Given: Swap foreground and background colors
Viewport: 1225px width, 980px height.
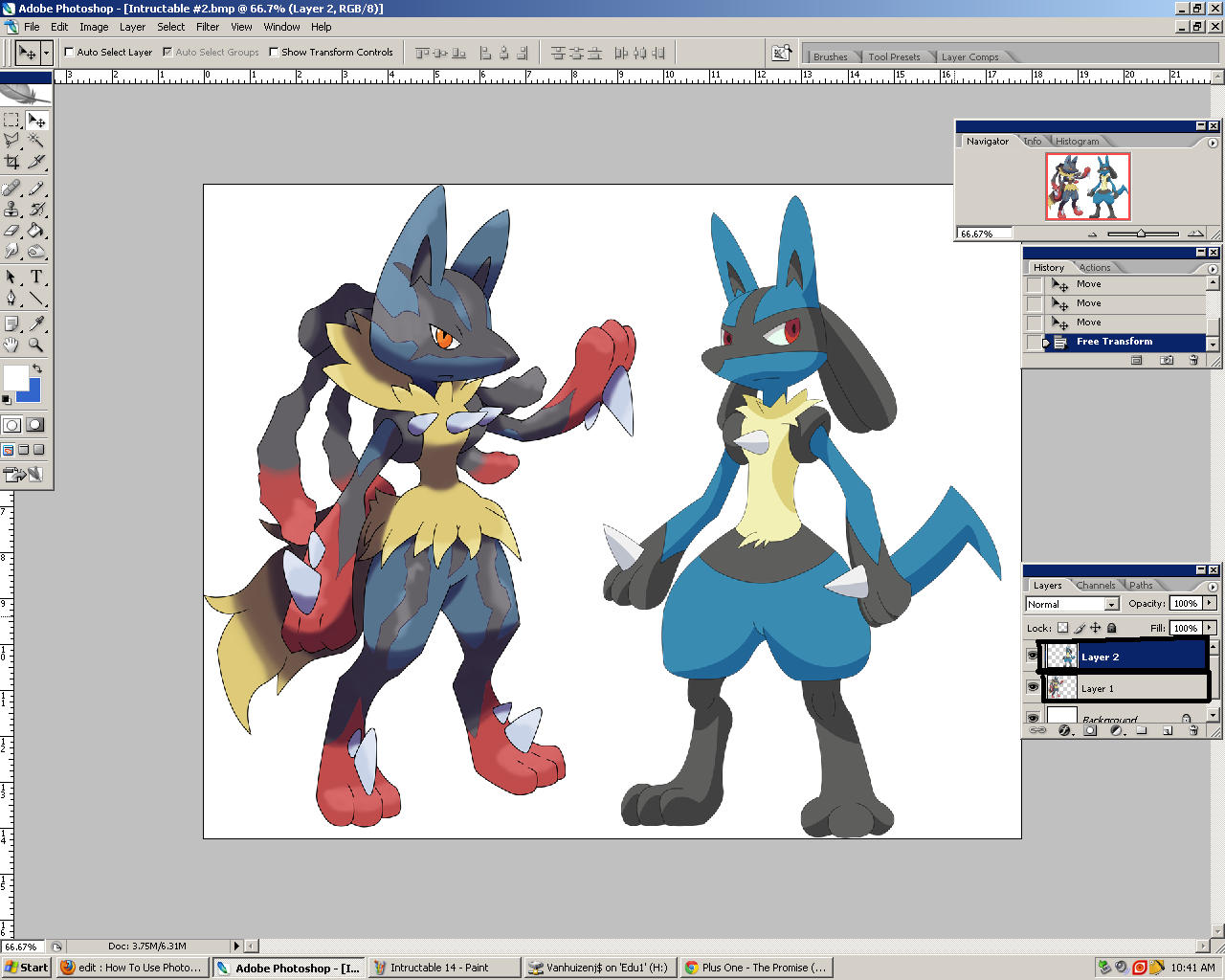Looking at the screenshot, I should [x=37, y=368].
